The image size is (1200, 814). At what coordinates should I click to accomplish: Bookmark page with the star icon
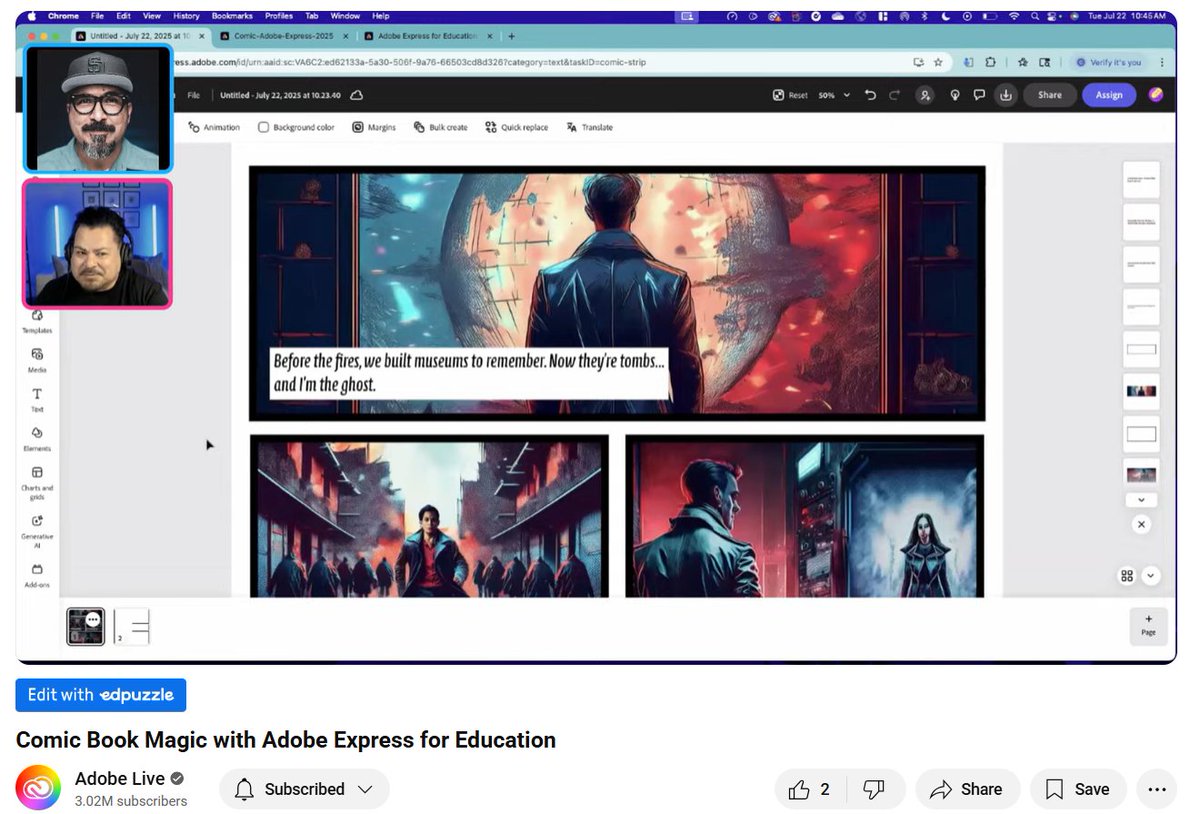[938, 62]
